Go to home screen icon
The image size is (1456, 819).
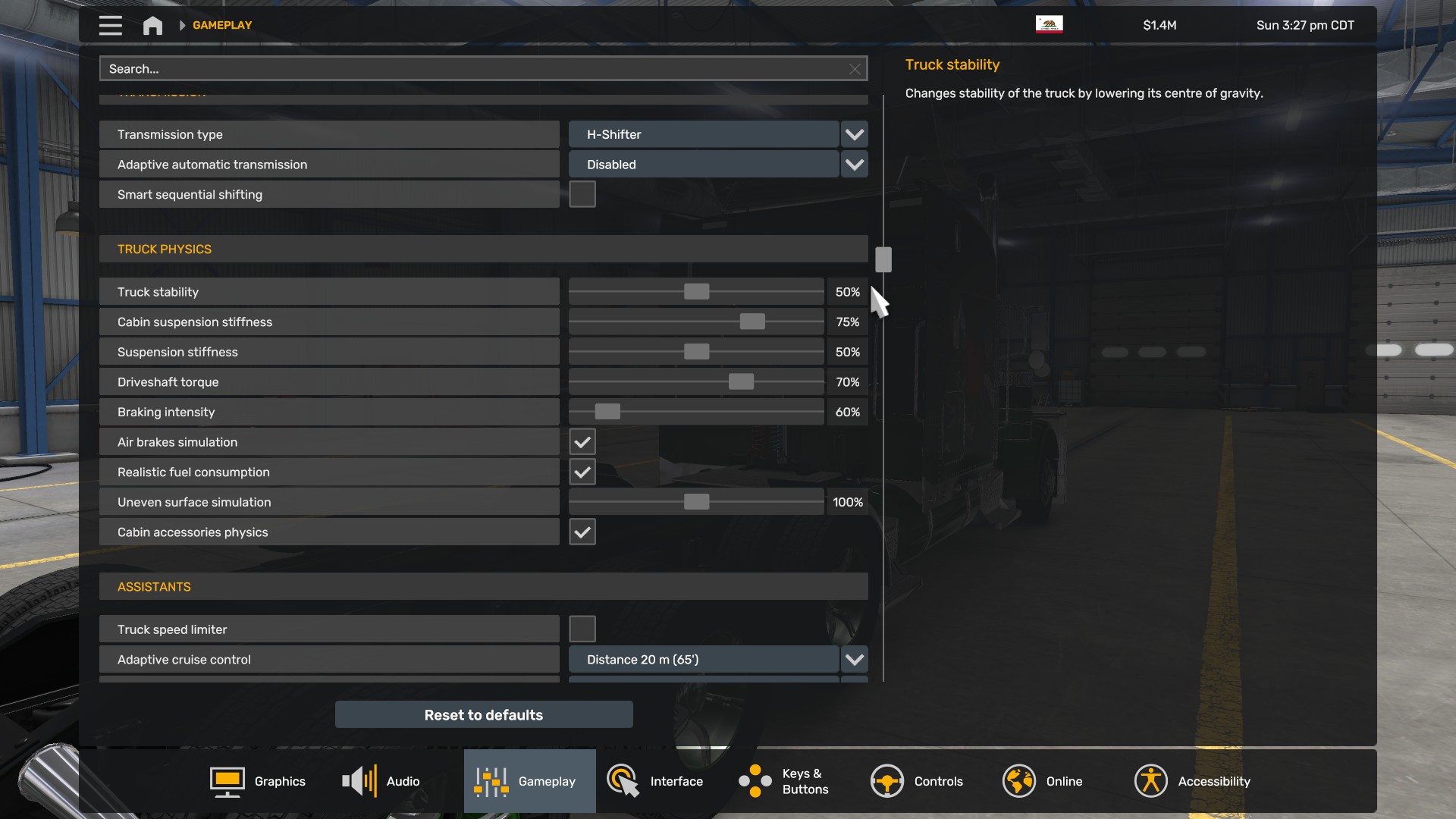pos(152,25)
